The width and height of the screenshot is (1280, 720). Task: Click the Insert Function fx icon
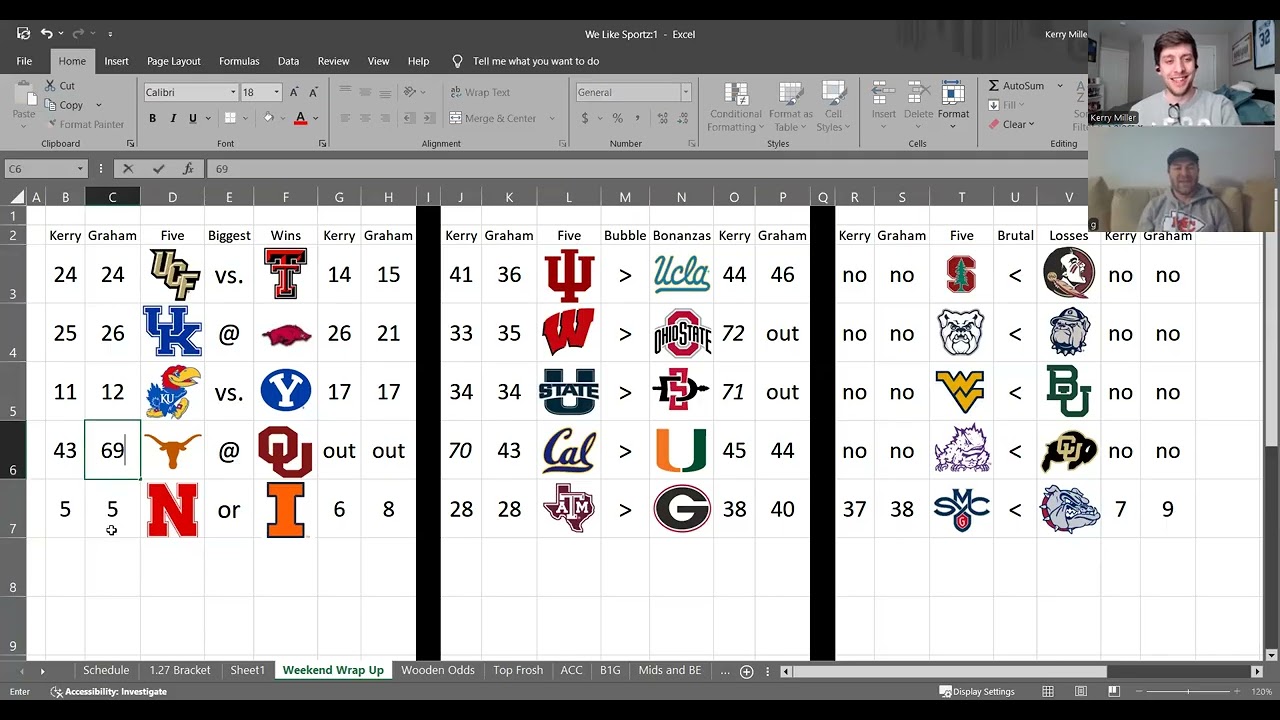[187, 169]
